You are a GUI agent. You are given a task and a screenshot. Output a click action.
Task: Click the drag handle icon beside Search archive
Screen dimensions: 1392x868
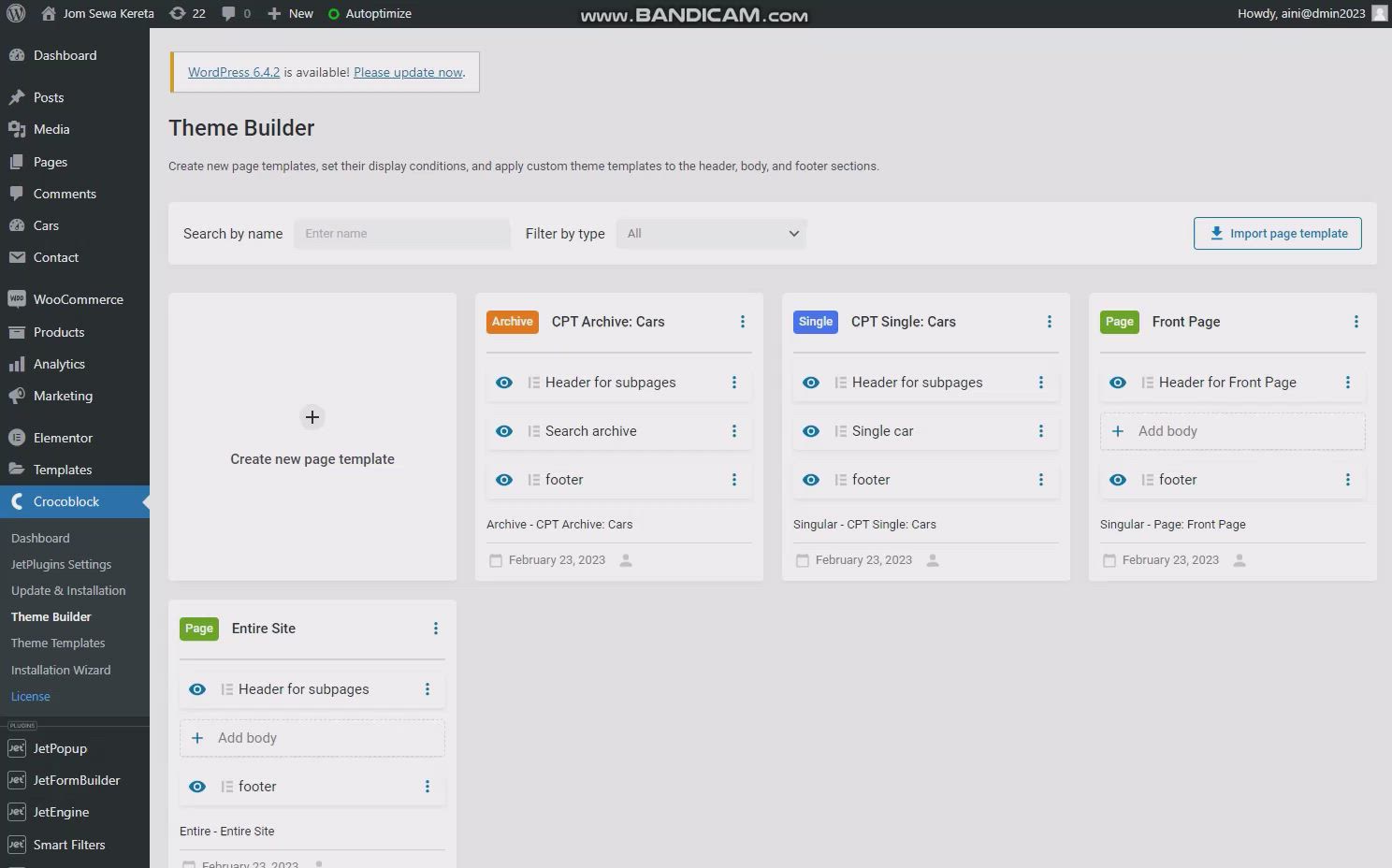(533, 431)
